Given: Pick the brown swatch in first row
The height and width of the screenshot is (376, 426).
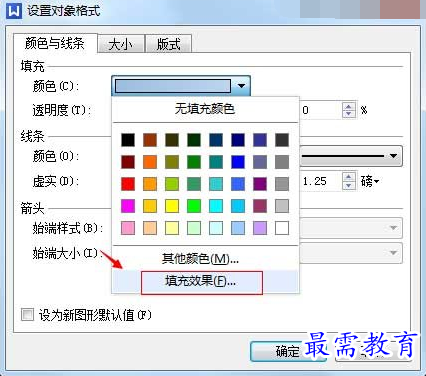Looking at the screenshot, I should click(x=150, y=140).
